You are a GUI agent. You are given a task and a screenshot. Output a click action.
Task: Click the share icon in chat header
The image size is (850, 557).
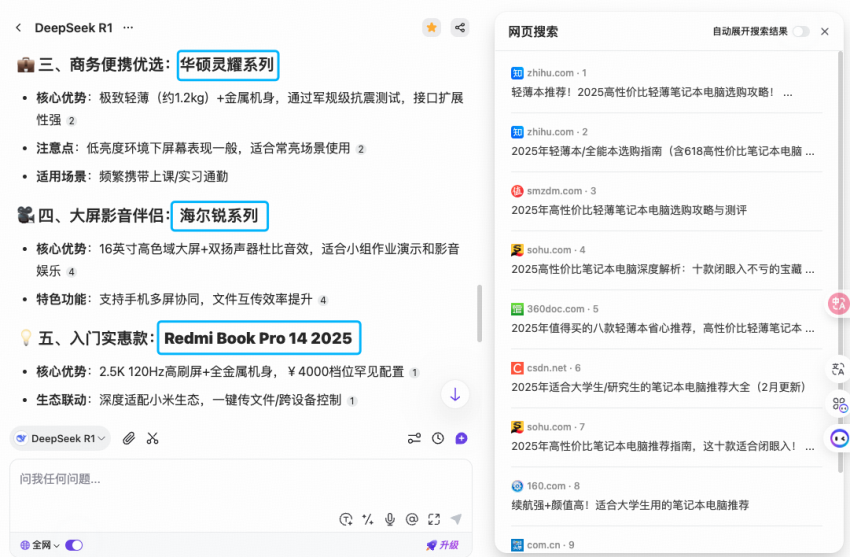pyautogui.click(x=459, y=28)
